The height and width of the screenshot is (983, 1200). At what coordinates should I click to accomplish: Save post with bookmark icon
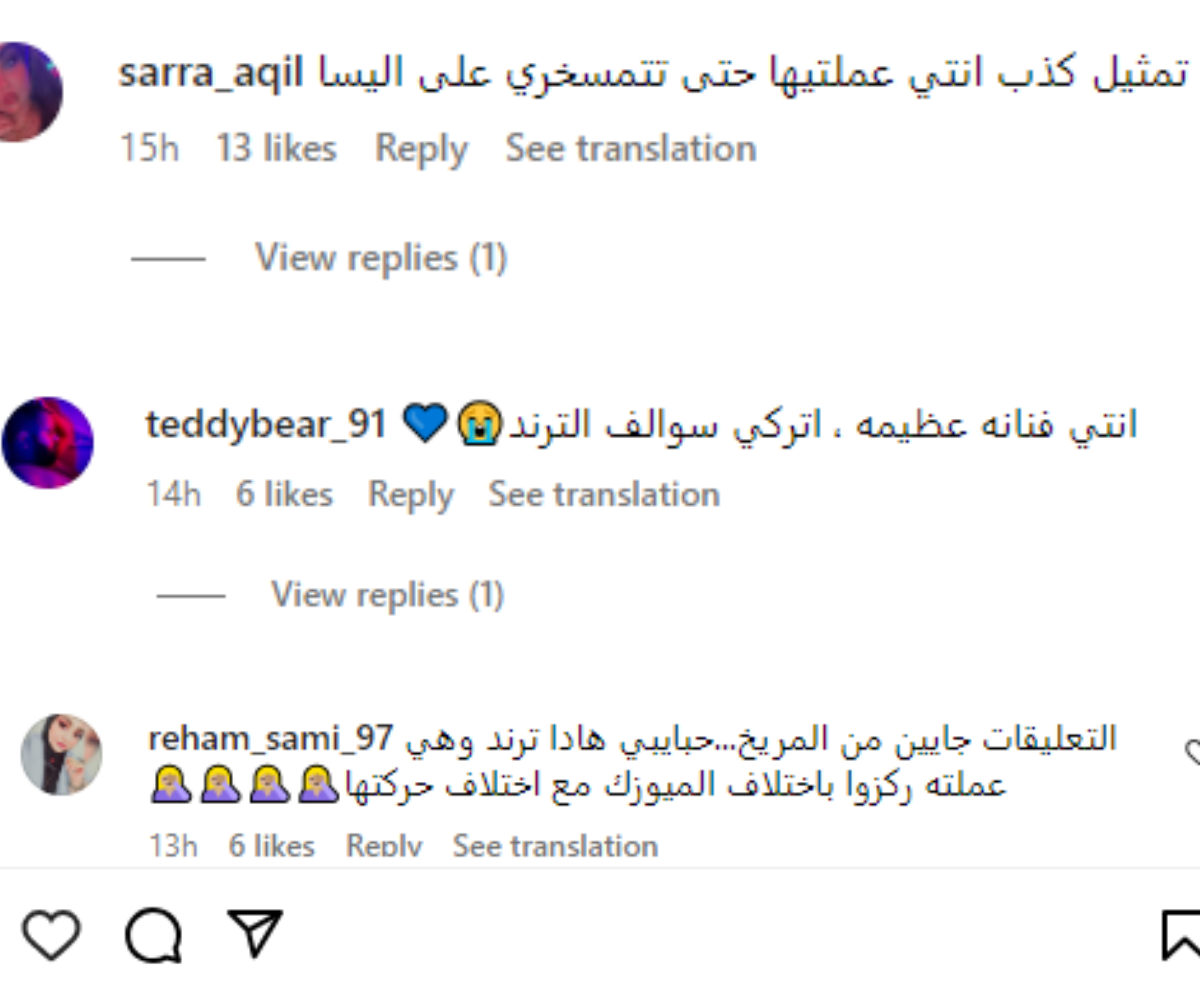pos(1181,936)
